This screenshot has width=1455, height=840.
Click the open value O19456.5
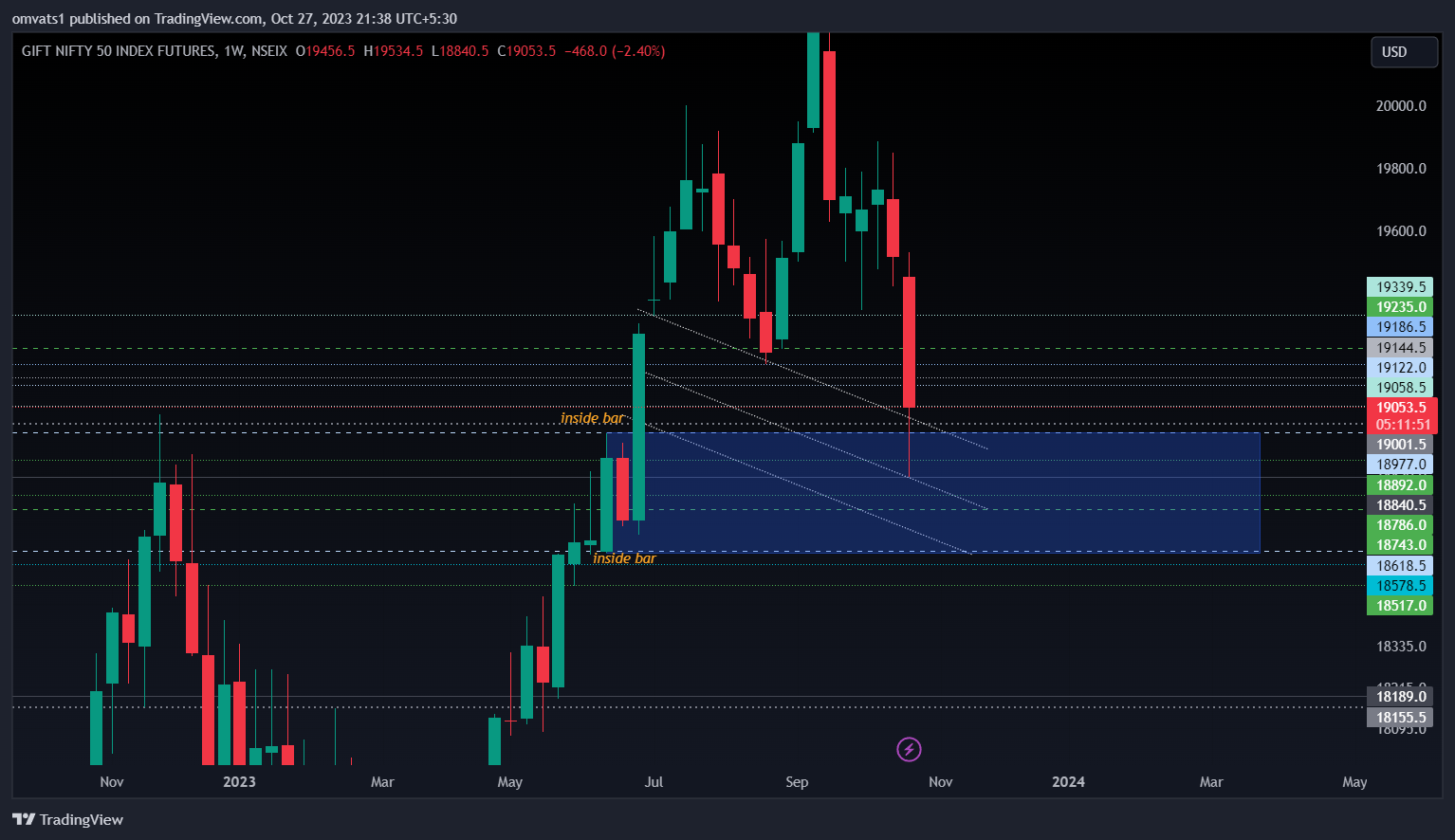pyautogui.click(x=325, y=51)
